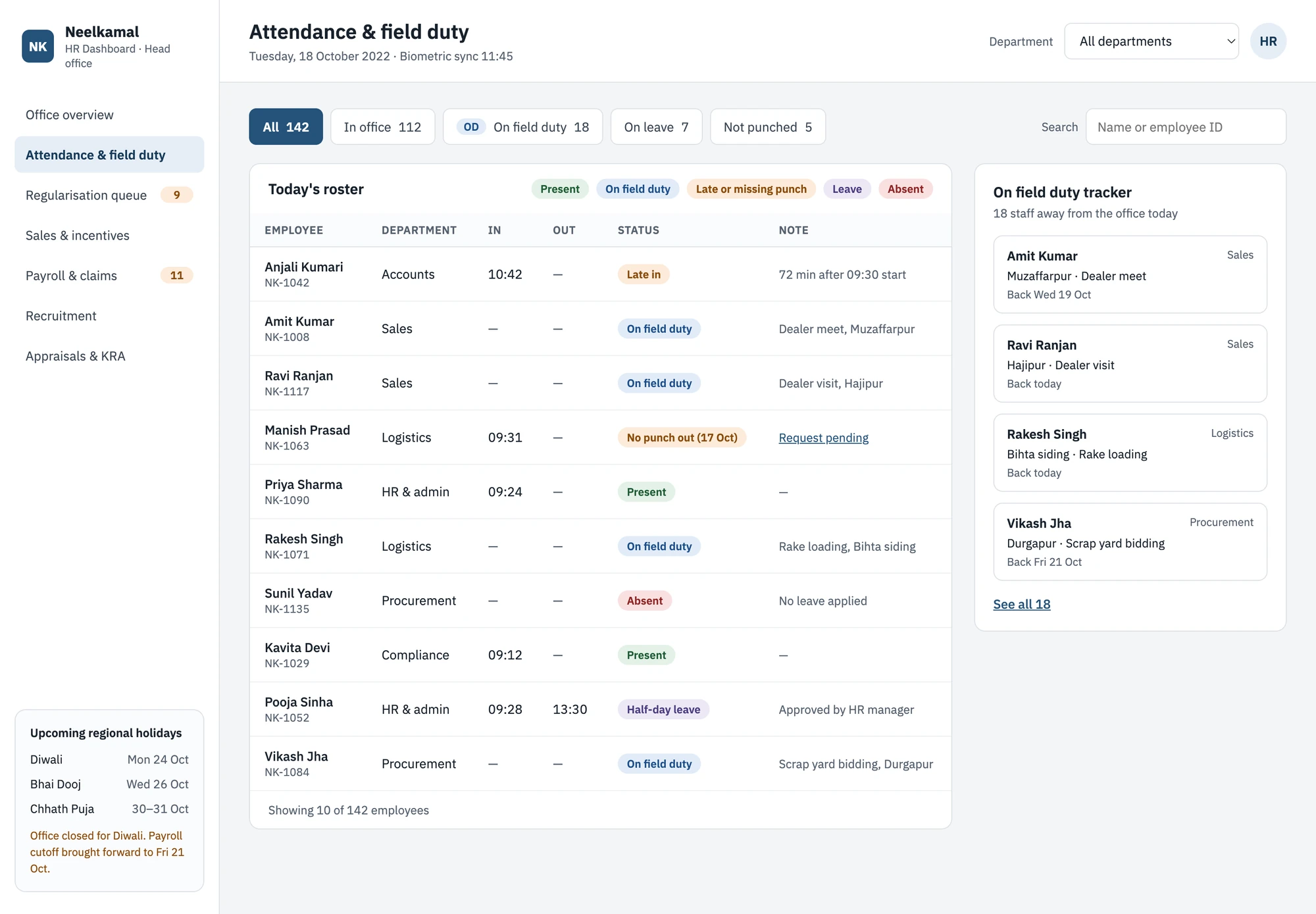This screenshot has width=1316, height=914.
Task: Click Sunil Yadav's Absent status badge
Action: (644, 601)
